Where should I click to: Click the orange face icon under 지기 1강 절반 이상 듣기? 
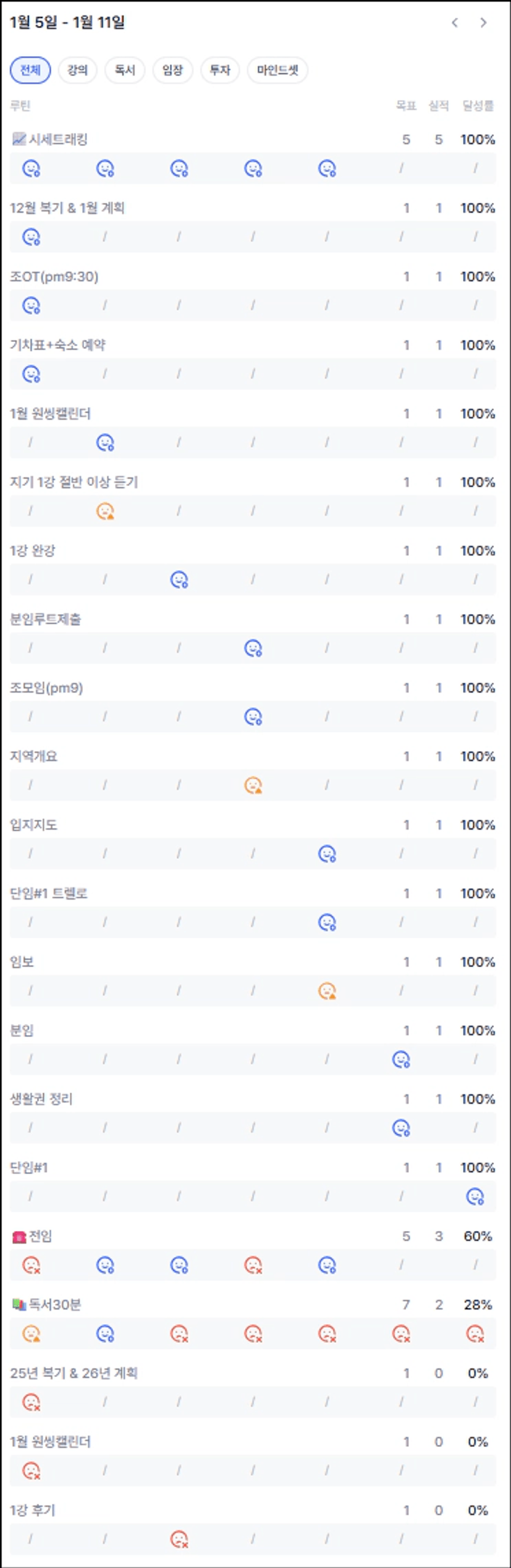click(x=105, y=511)
